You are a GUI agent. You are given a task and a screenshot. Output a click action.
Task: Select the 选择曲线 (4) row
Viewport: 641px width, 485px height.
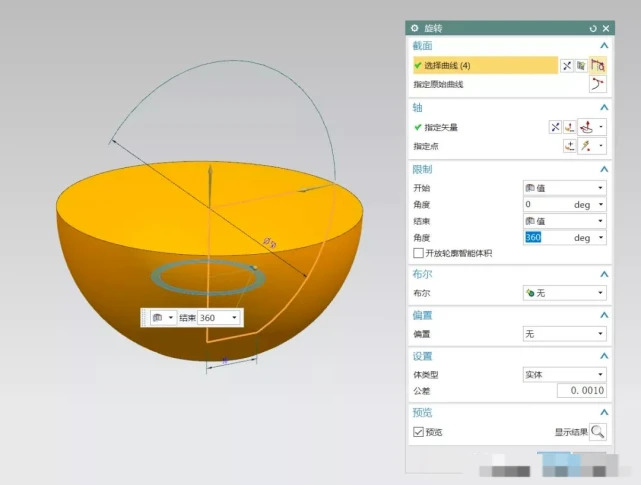pyautogui.click(x=485, y=65)
